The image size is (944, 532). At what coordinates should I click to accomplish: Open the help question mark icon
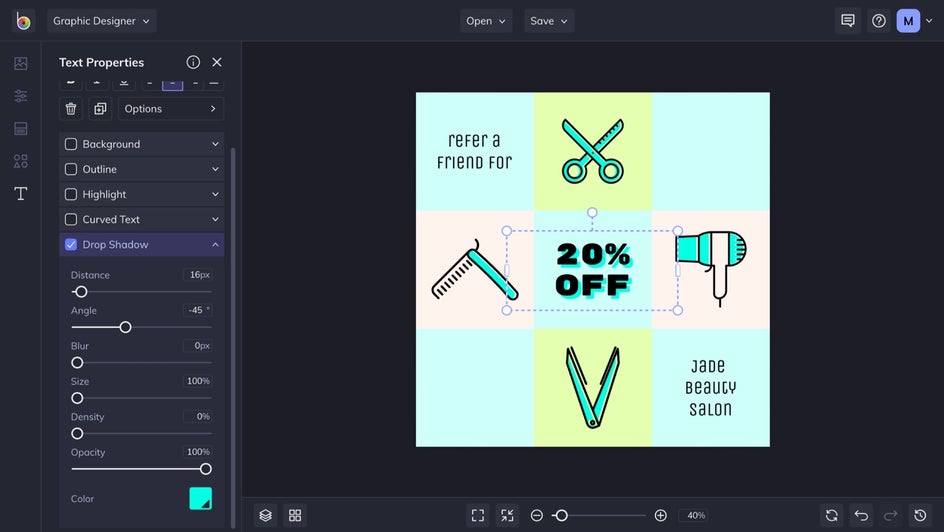coord(879,21)
